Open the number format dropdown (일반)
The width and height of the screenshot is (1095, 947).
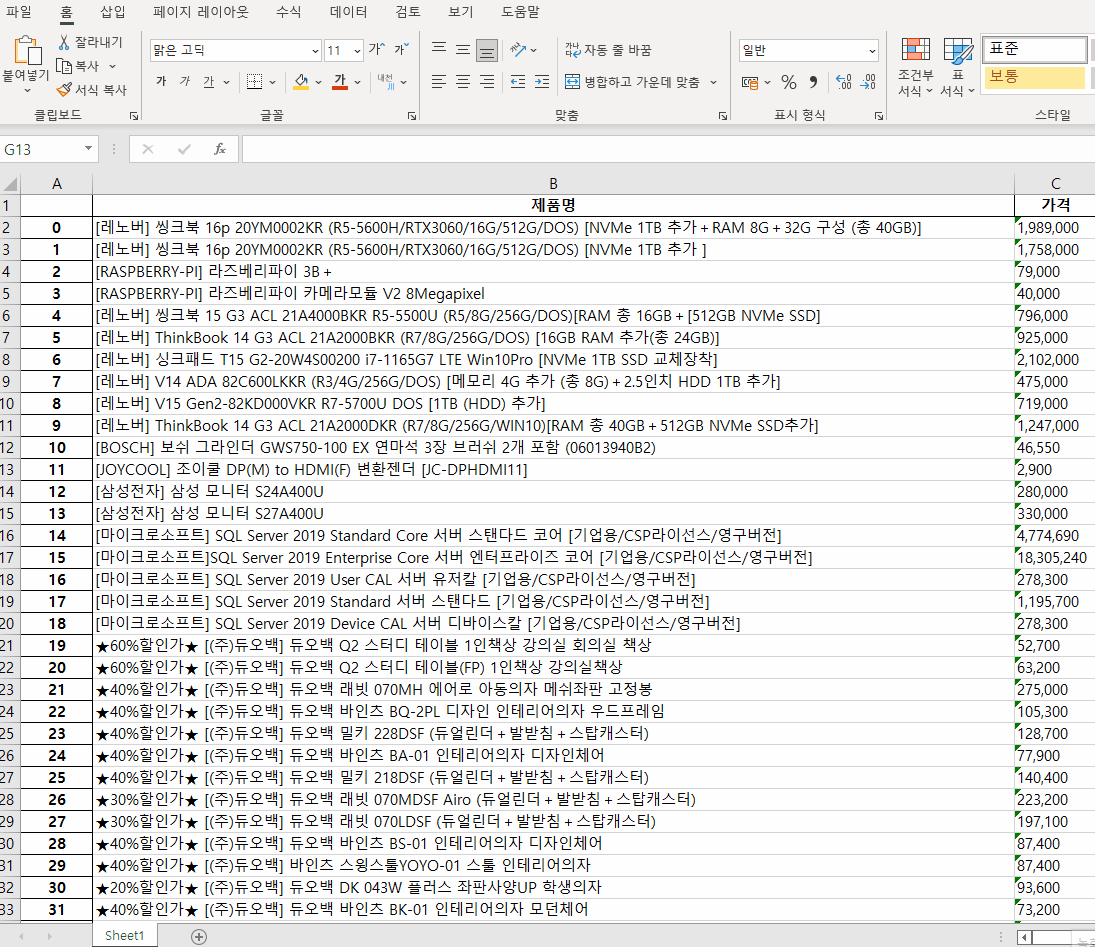coord(872,50)
